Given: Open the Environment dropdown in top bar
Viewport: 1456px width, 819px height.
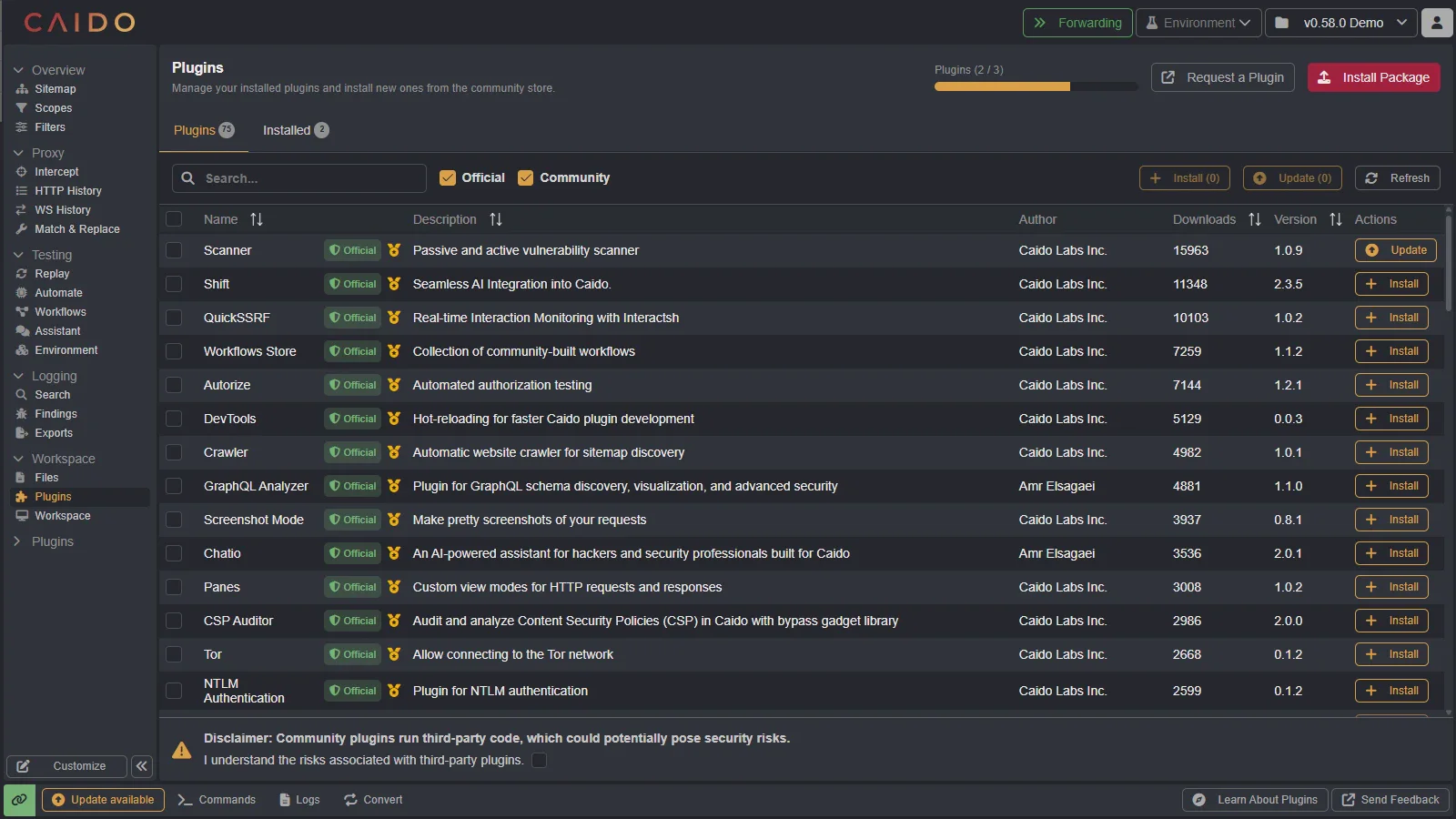Looking at the screenshot, I should 1198,23.
